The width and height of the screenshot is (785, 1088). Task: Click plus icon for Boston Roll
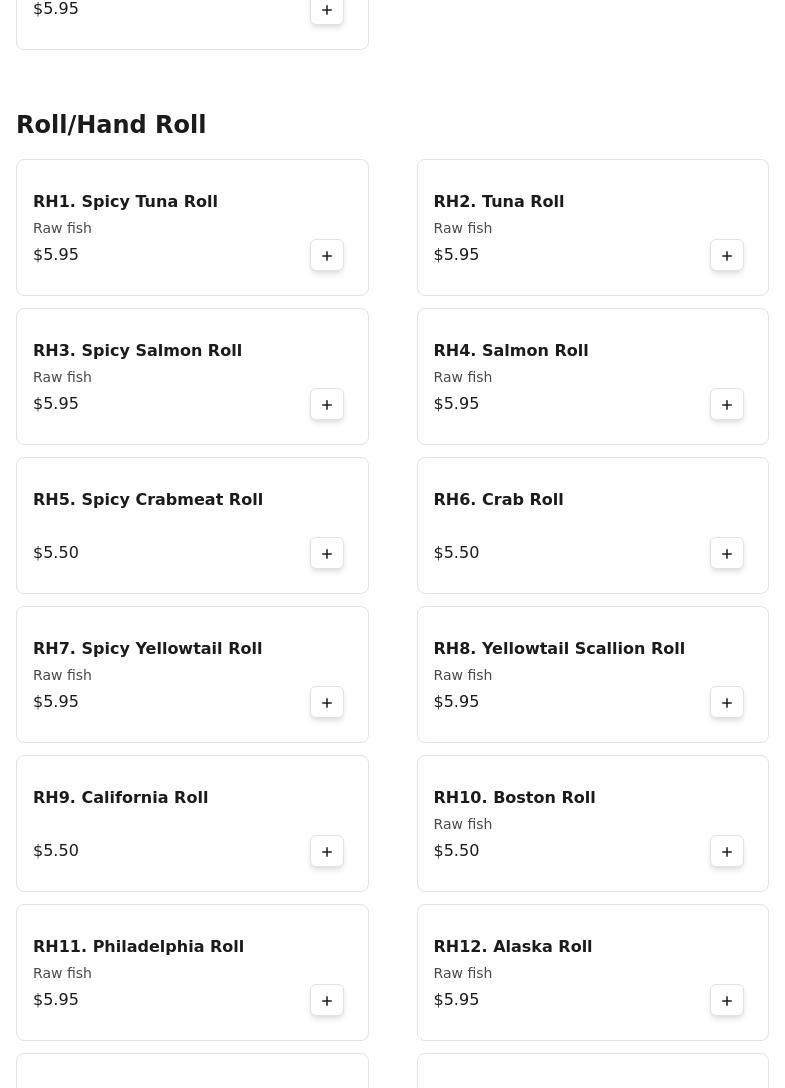click(727, 851)
